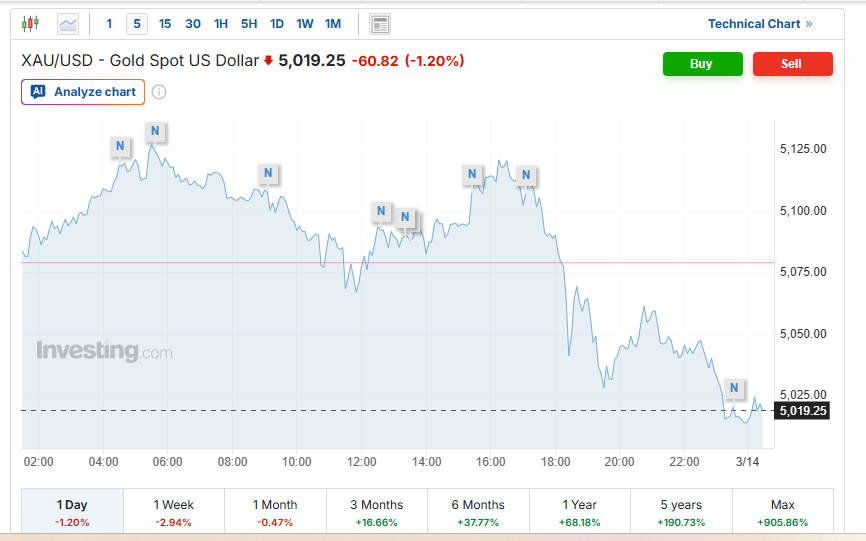The image size is (866, 541).
Task: Open the Max range tab
Action: pyautogui.click(x=783, y=511)
